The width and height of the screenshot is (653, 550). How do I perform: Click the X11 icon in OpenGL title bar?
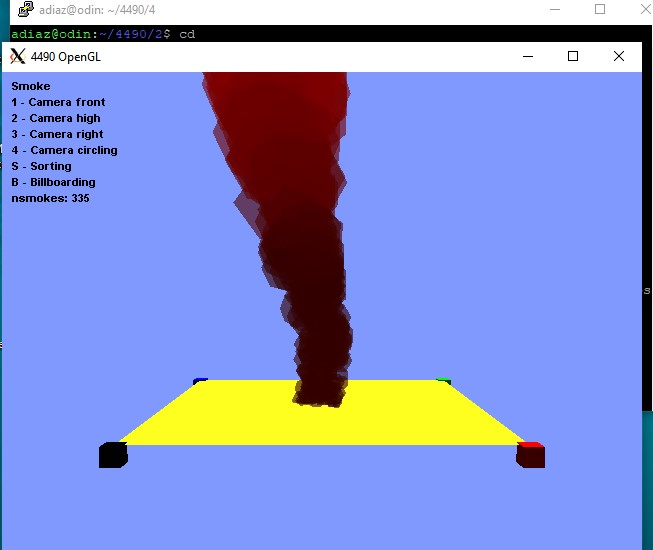coord(17,57)
